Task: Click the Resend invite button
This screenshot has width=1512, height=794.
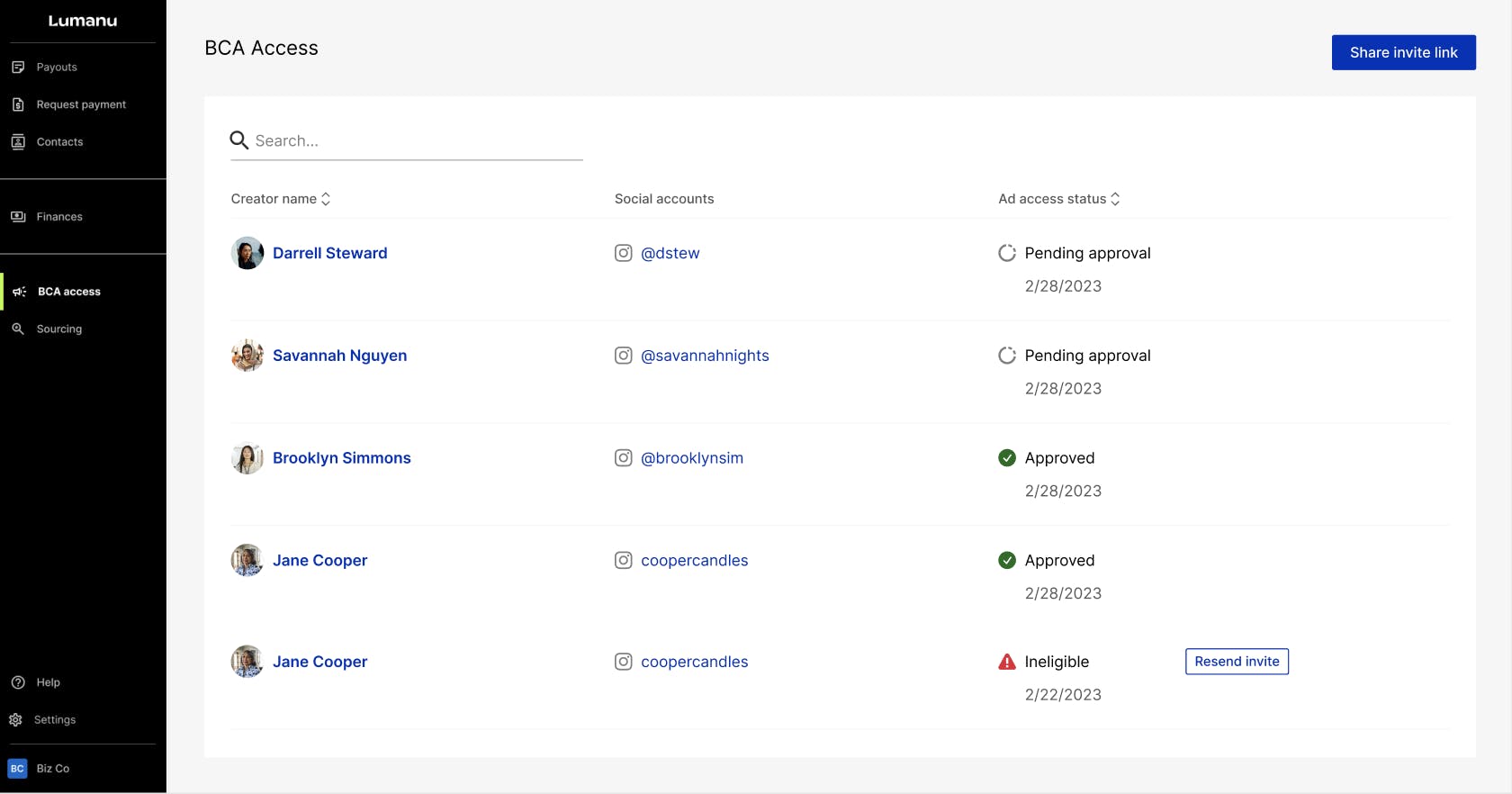Action: (x=1237, y=662)
